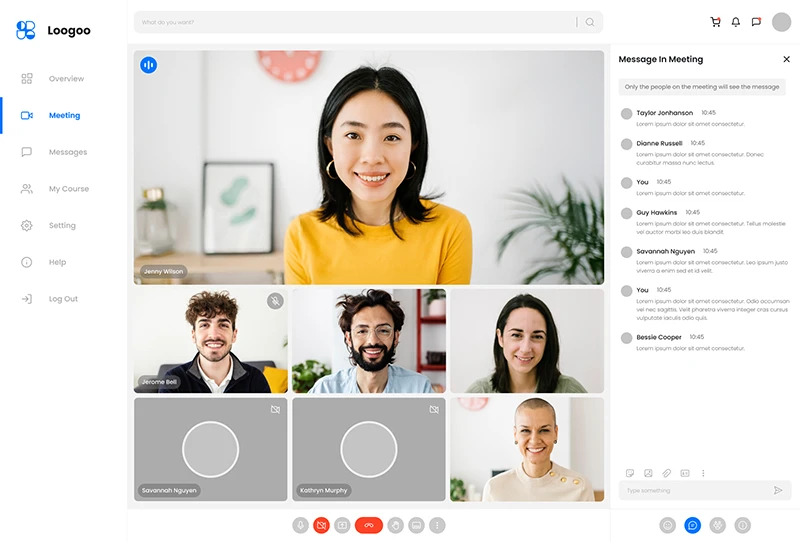Click the raise hand icon

tap(395, 525)
